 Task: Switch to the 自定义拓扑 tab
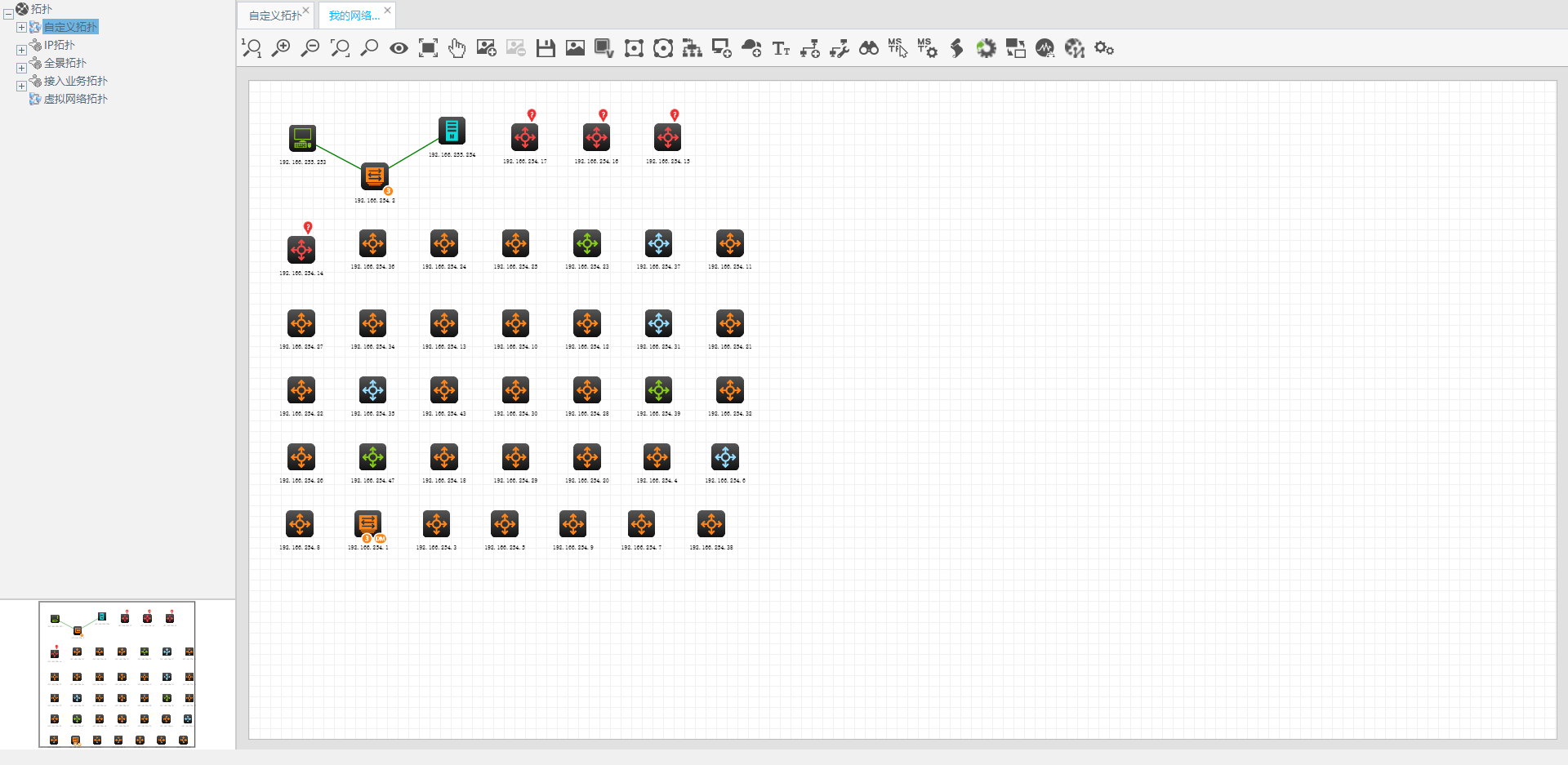point(274,16)
